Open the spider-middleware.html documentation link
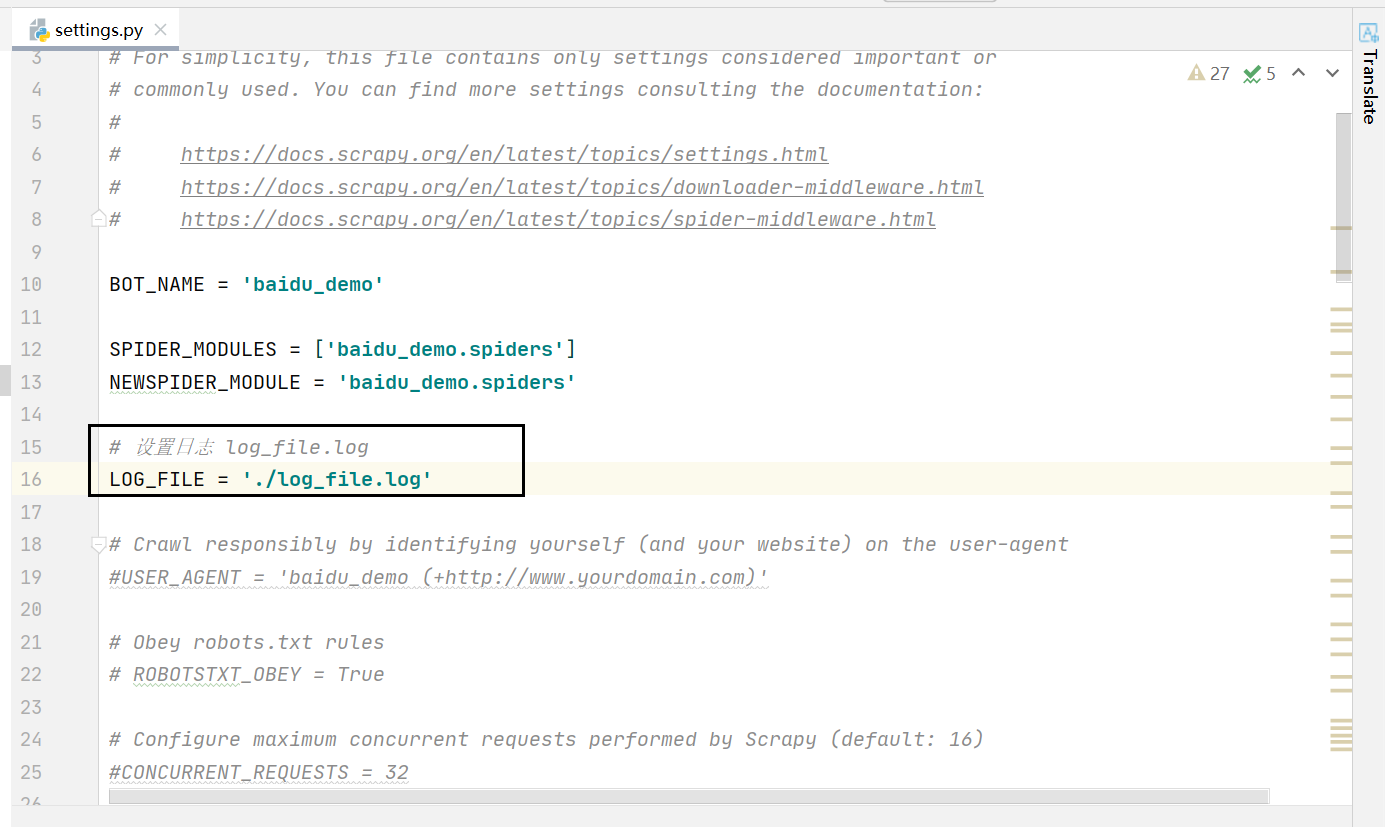1385x827 pixels. tap(557, 218)
